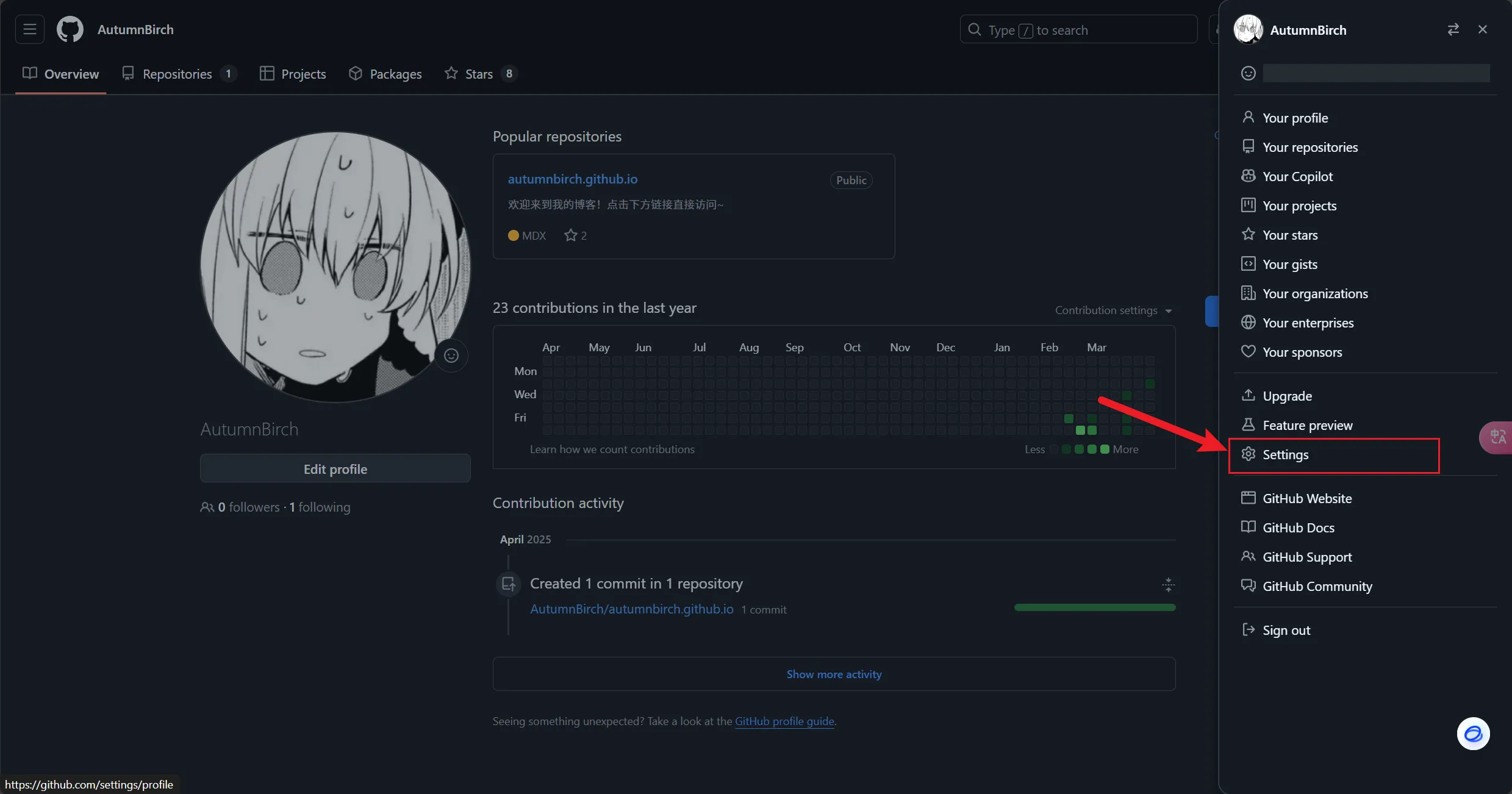Click the brightest green legend square near More
The width and height of the screenshot is (1512, 794).
[1105, 449]
